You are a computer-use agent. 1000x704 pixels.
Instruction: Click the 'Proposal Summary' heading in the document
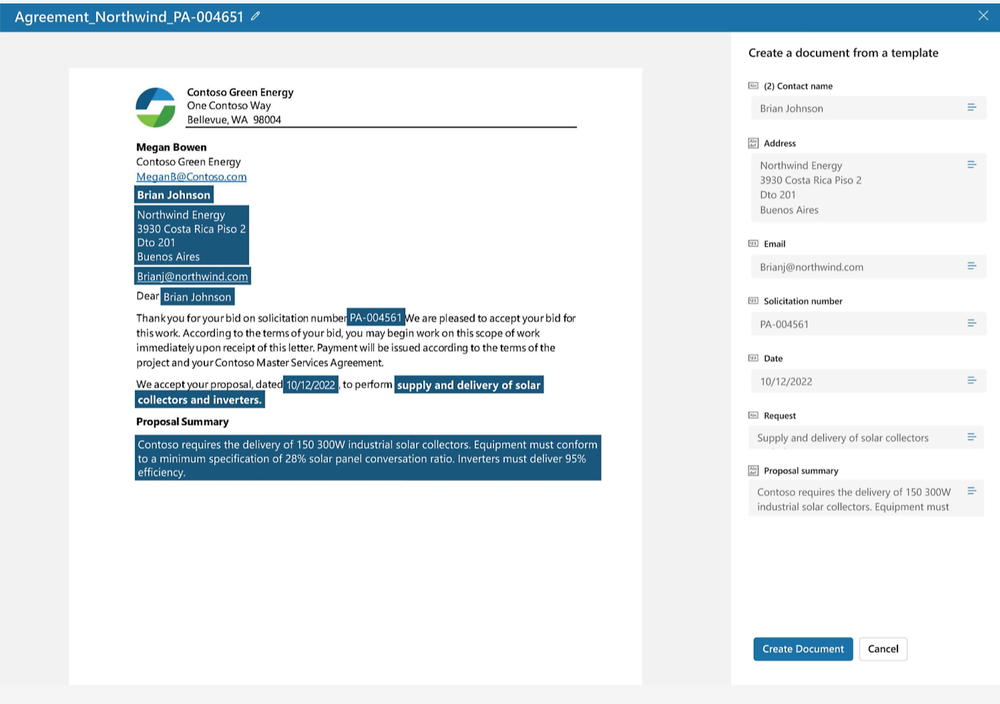click(x=182, y=422)
